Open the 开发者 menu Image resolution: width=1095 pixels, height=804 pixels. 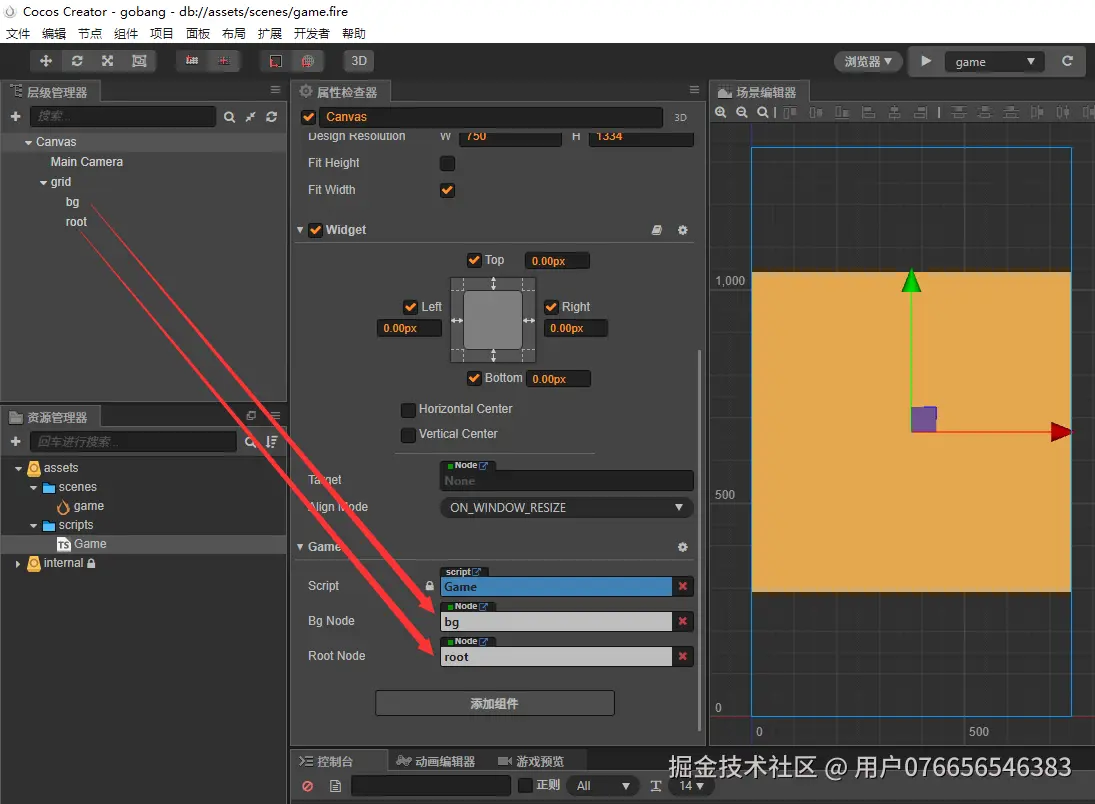click(311, 34)
